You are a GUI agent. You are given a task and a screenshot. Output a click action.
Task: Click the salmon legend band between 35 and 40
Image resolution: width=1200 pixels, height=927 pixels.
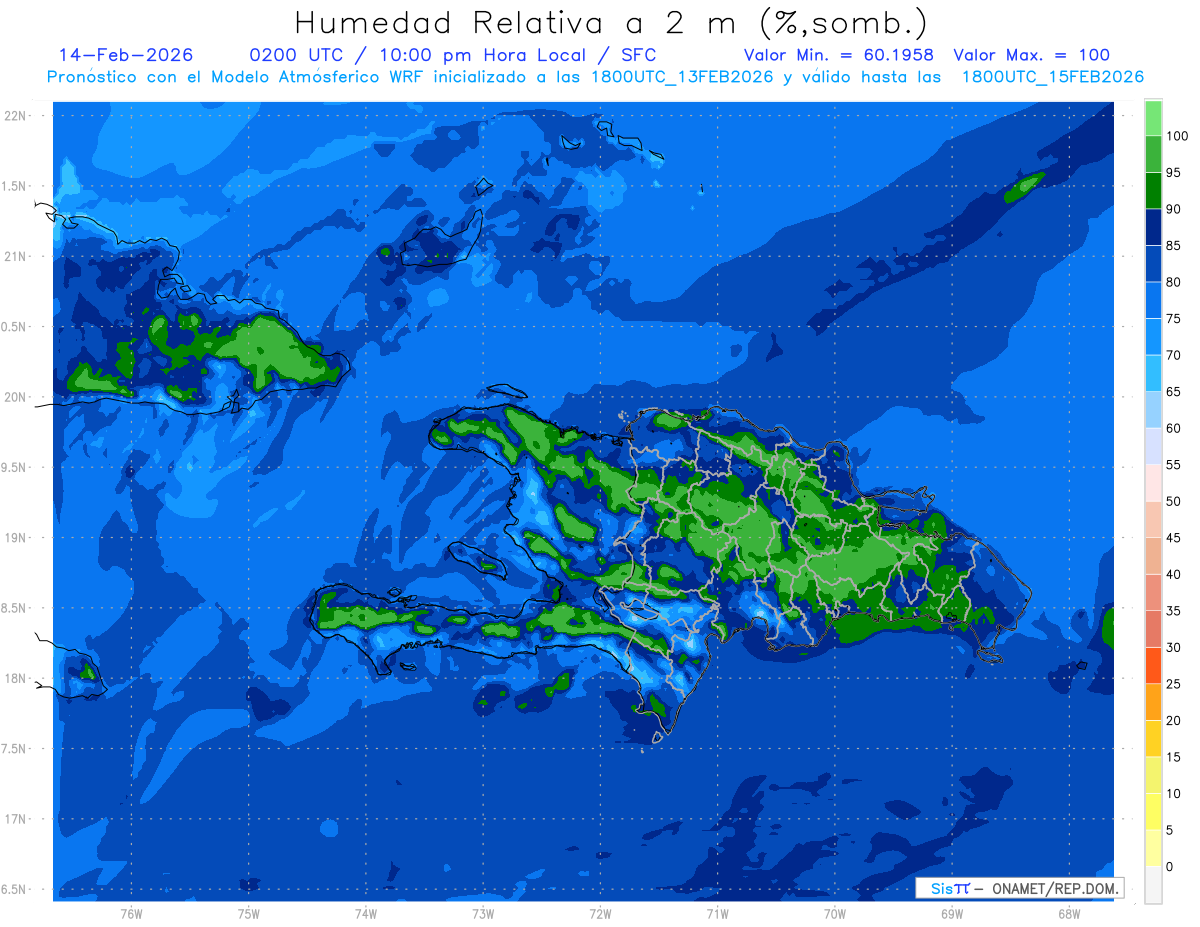[1153, 592]
